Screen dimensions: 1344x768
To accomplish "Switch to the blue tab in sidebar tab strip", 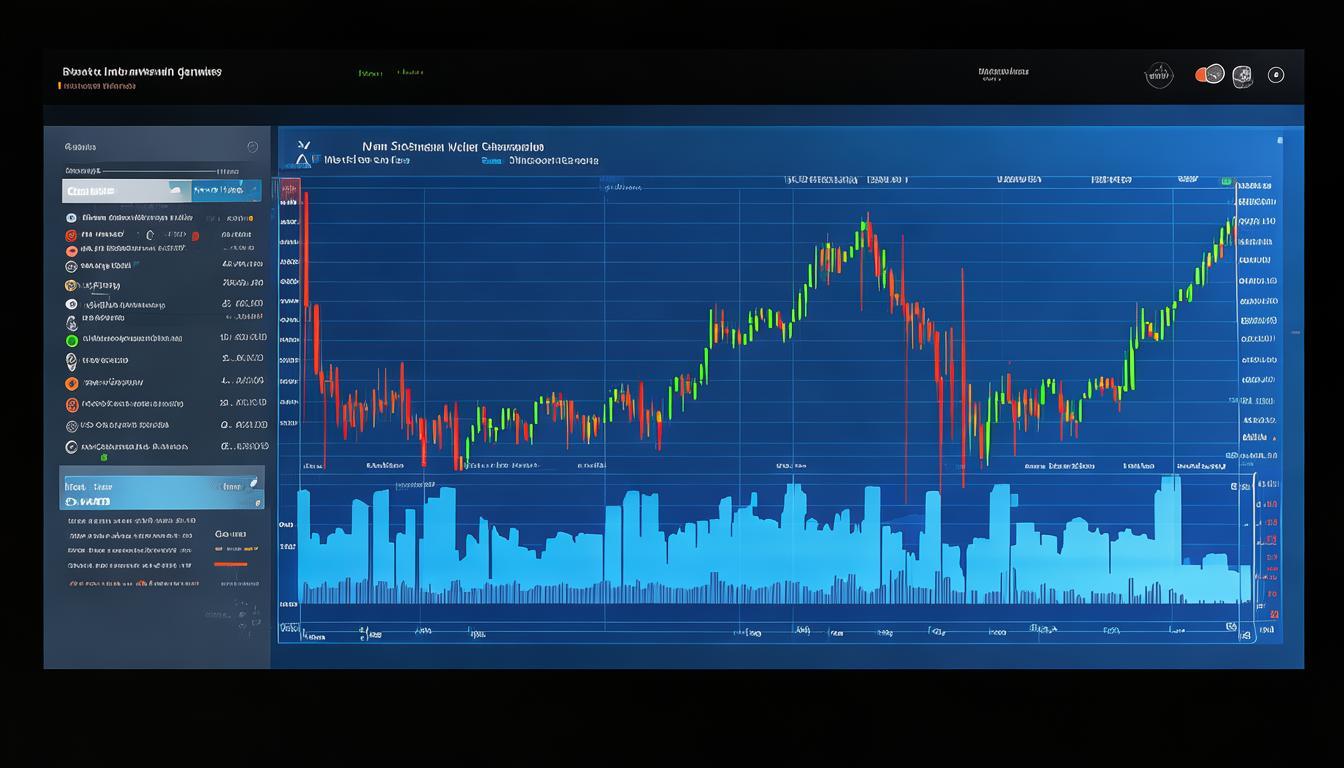I will click(x=226, y=190).
